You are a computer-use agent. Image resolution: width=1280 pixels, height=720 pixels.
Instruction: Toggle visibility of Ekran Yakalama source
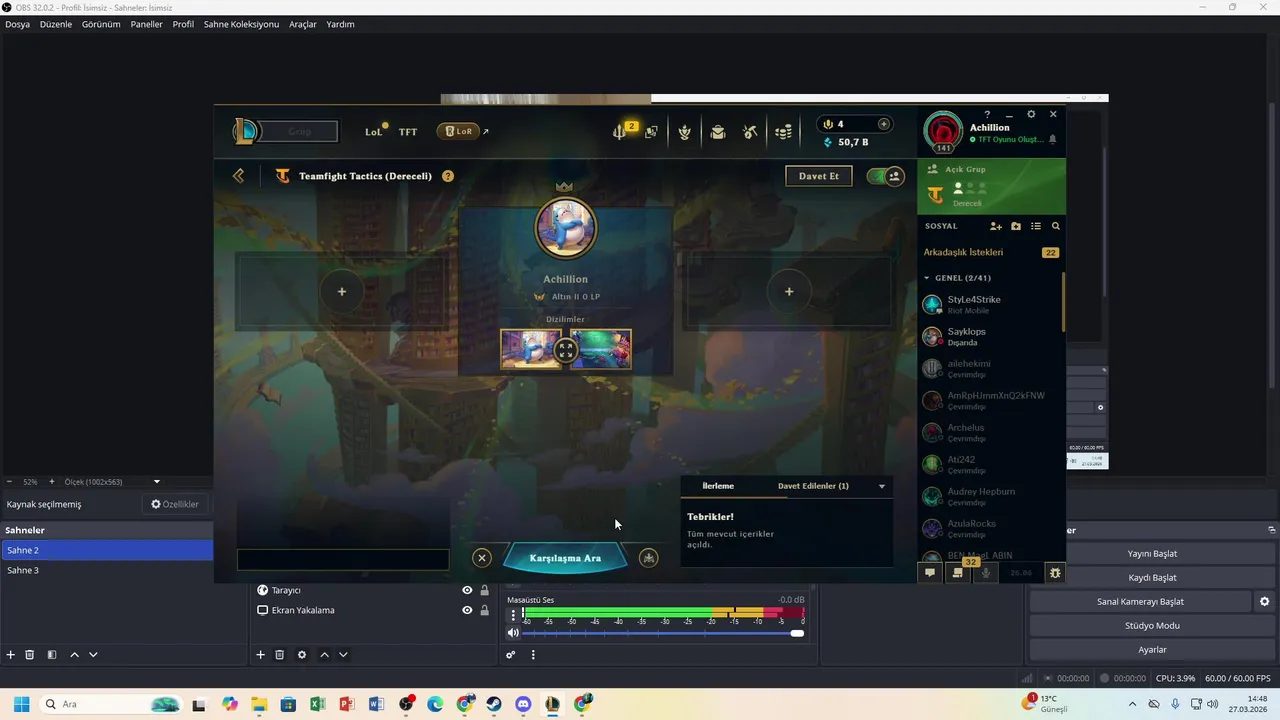[467, 610]
